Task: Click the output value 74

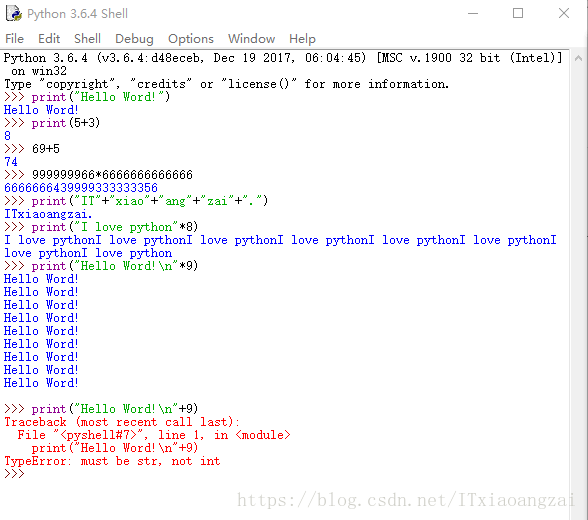Action: point(11,162)
